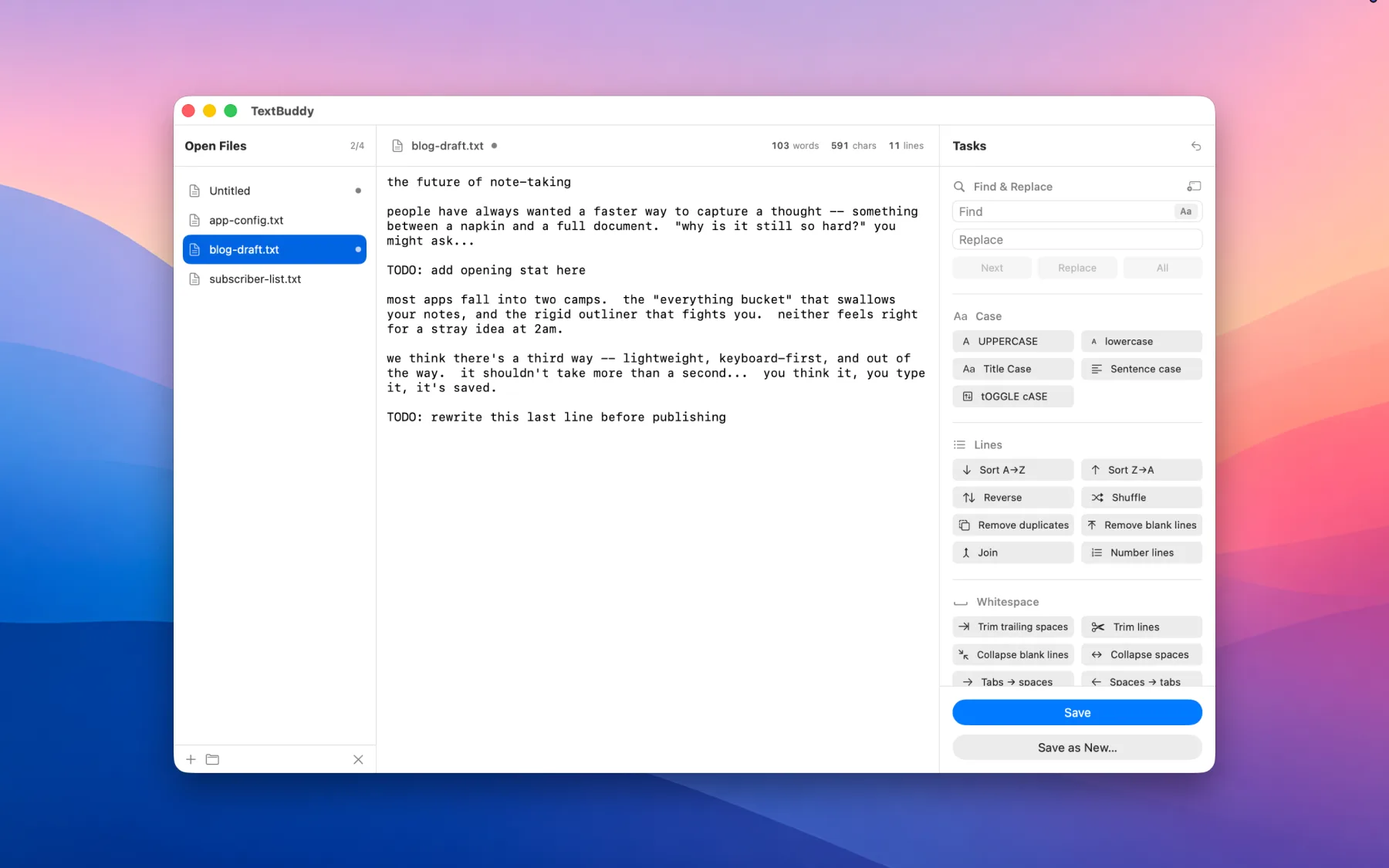
Task: Convert Spaces → tabs
Action: (1141, 680)
